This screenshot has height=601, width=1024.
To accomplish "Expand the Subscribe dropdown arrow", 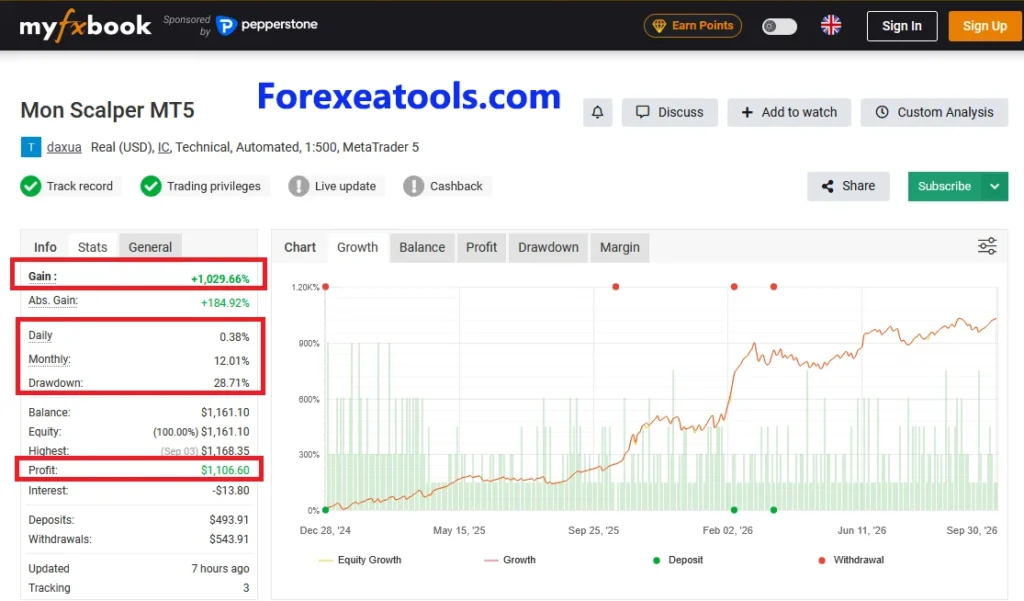I will coord(995,186).
